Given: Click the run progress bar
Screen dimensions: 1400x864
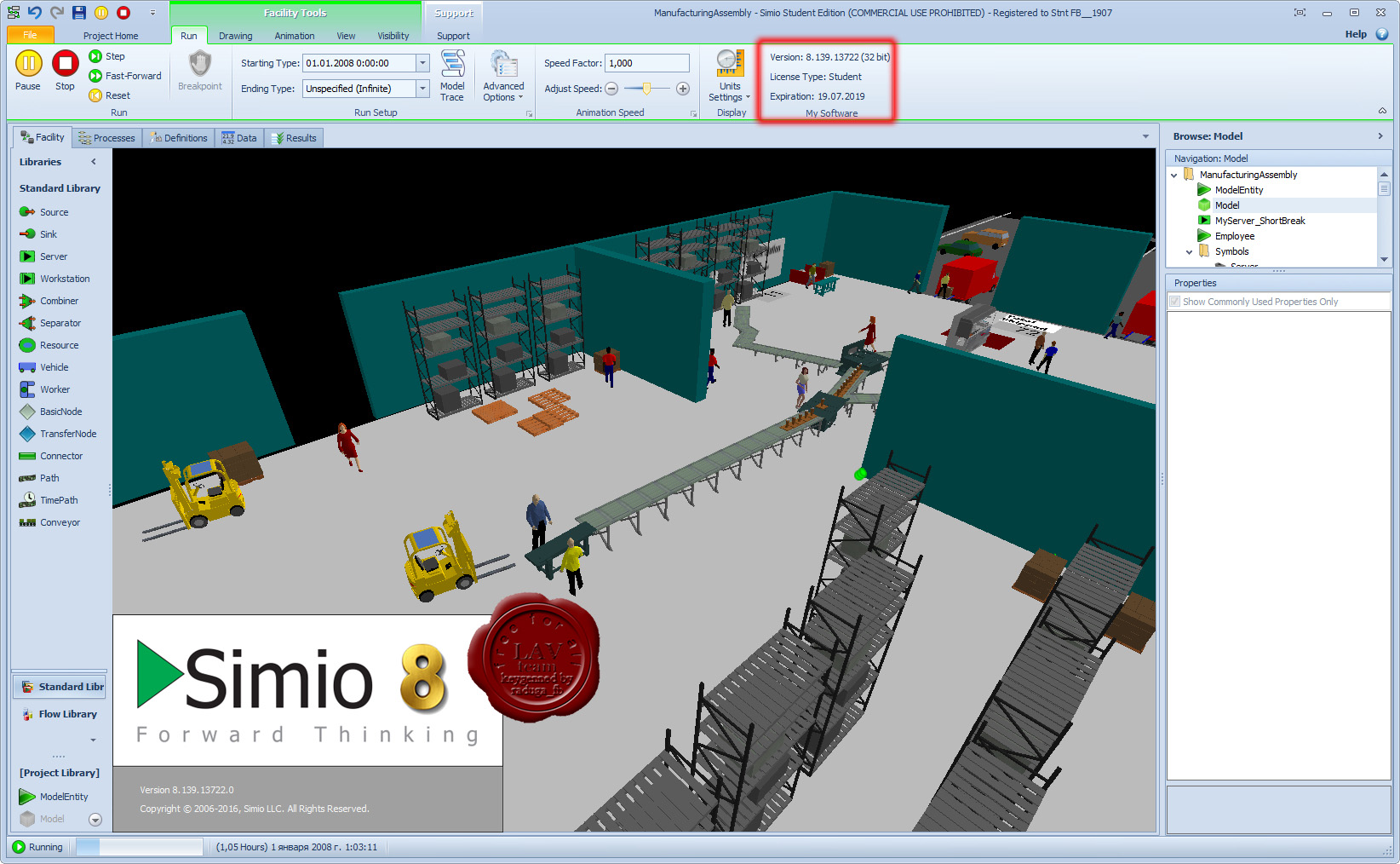Looking at the screenshot, I should [x=139, y=847].
